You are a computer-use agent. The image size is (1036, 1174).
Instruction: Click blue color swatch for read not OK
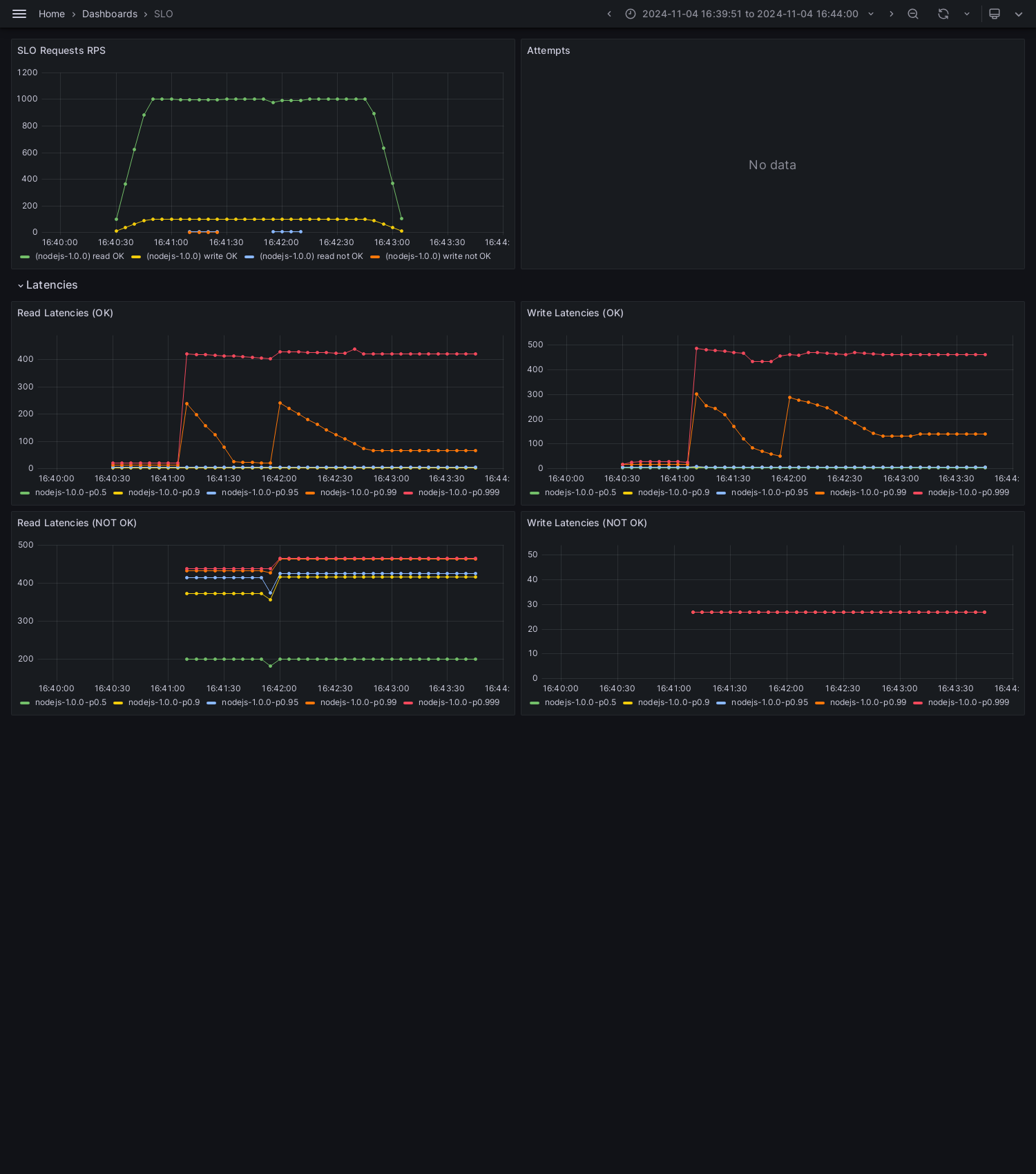pyautogui.click(x=249, y=257)
